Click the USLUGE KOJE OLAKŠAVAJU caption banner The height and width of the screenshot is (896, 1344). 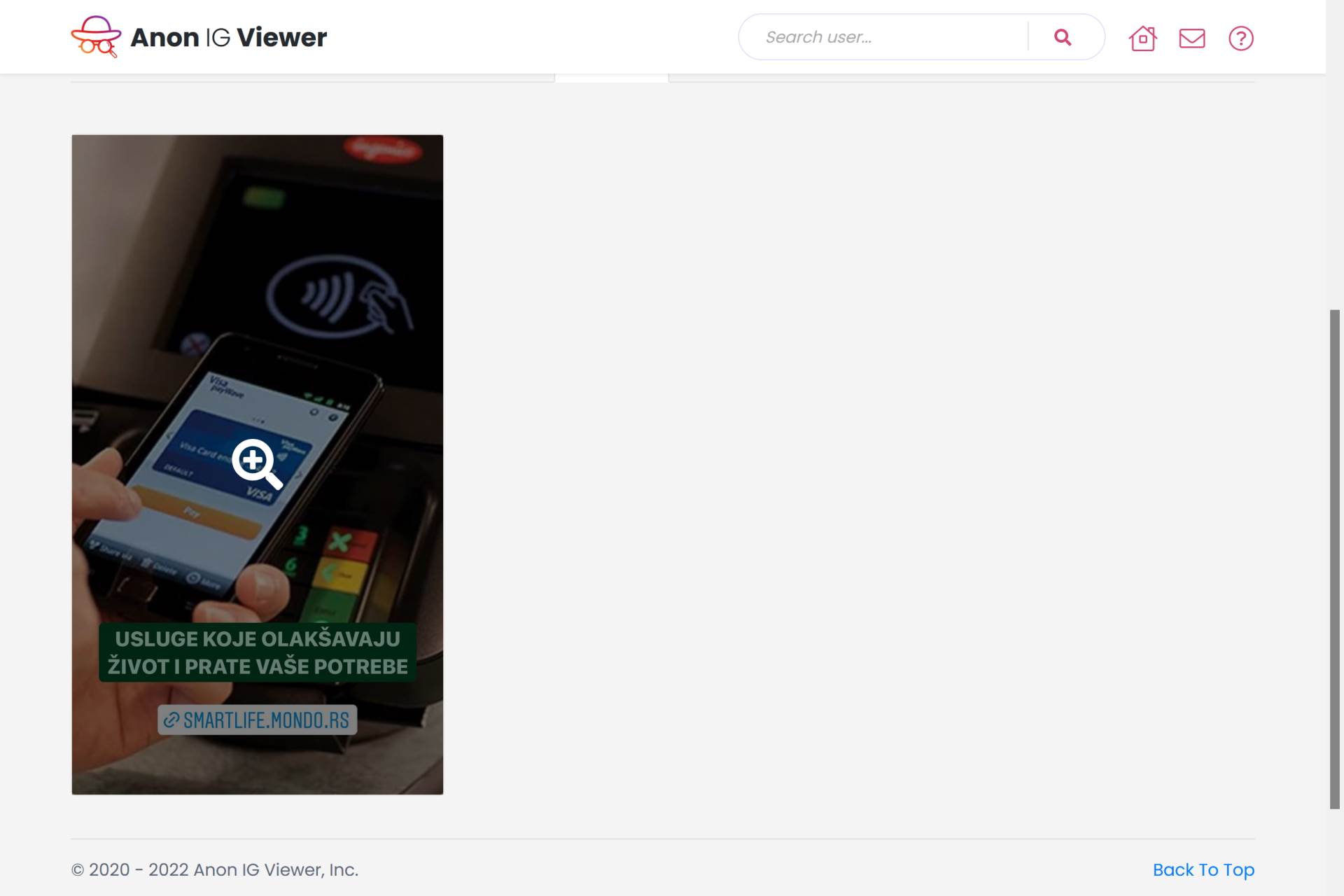(258, 652)
